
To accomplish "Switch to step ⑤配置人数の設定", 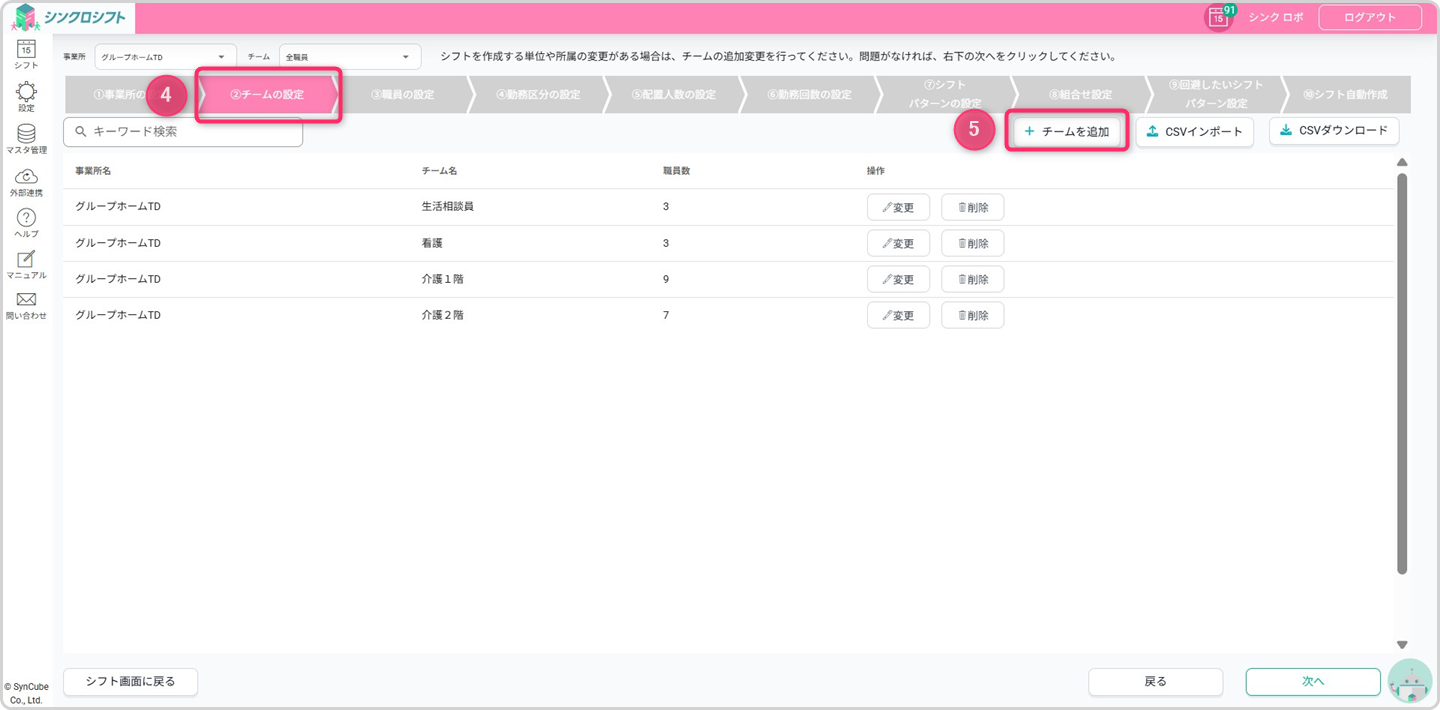I will tap(673, 95).
